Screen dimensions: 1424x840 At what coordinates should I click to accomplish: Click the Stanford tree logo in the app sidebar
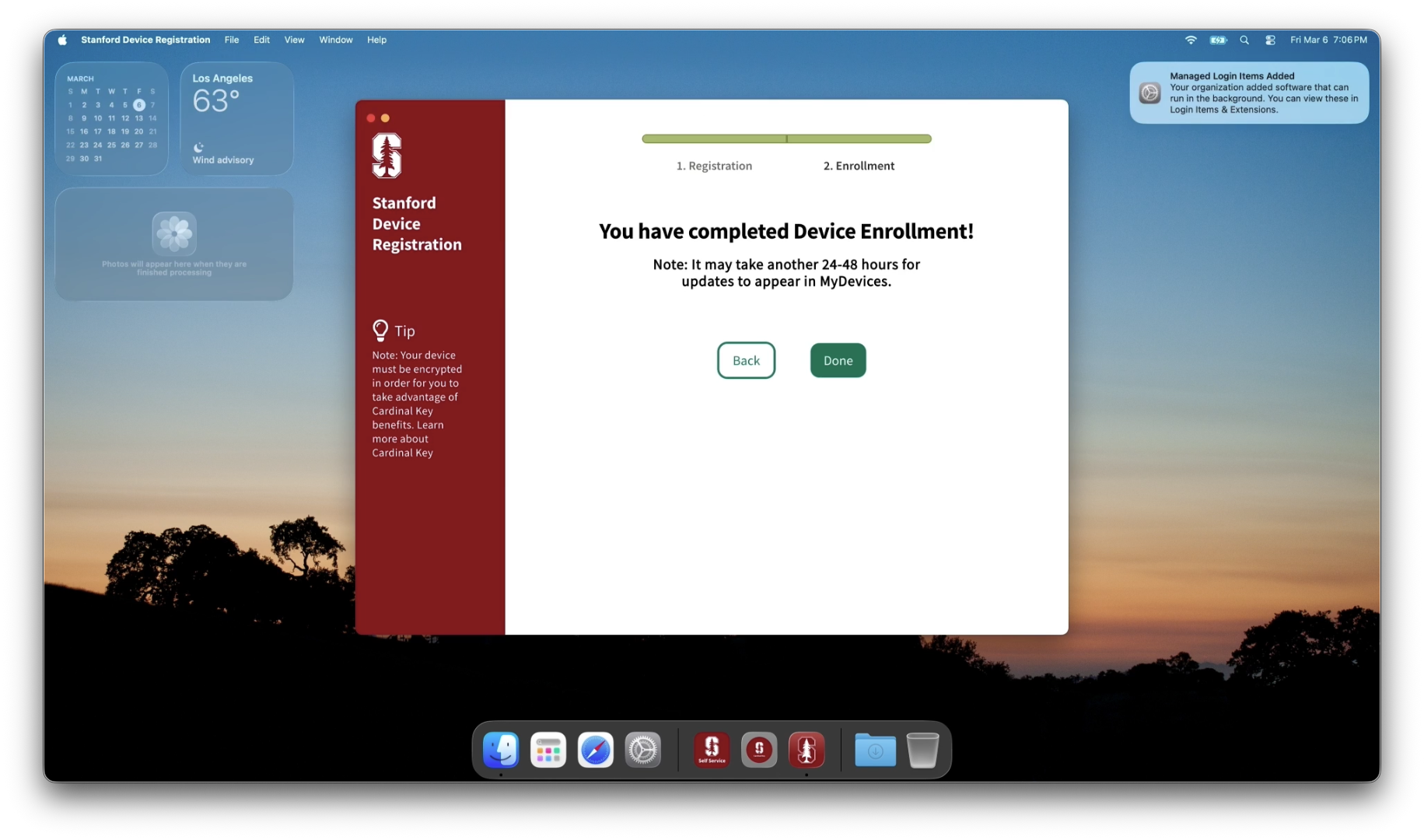tap(387, 155)
